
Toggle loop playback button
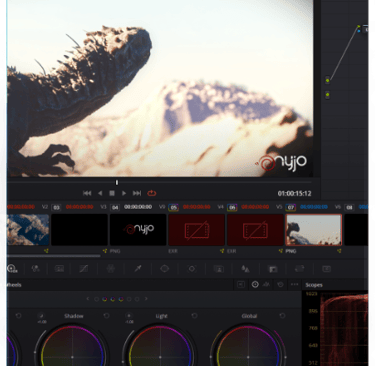[151, 193]
